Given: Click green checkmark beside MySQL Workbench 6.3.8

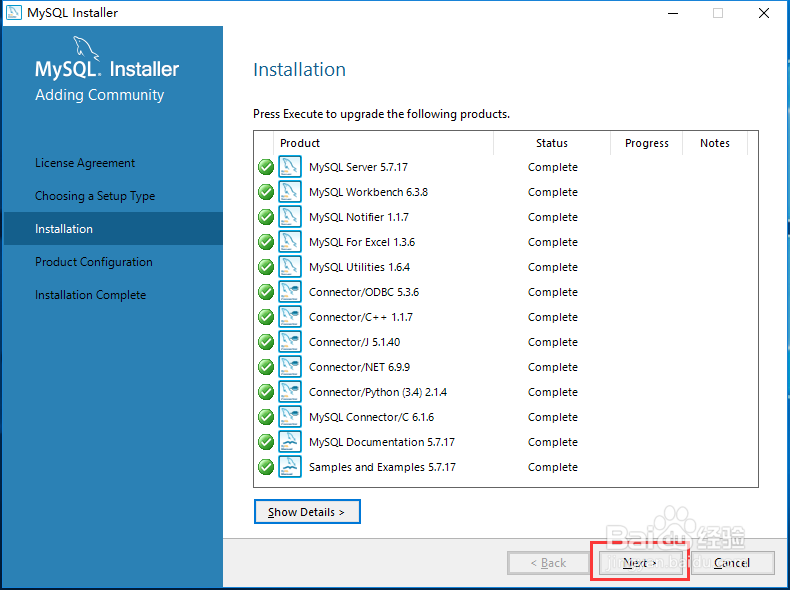Looking at the screenshot, I should point(266,192).
